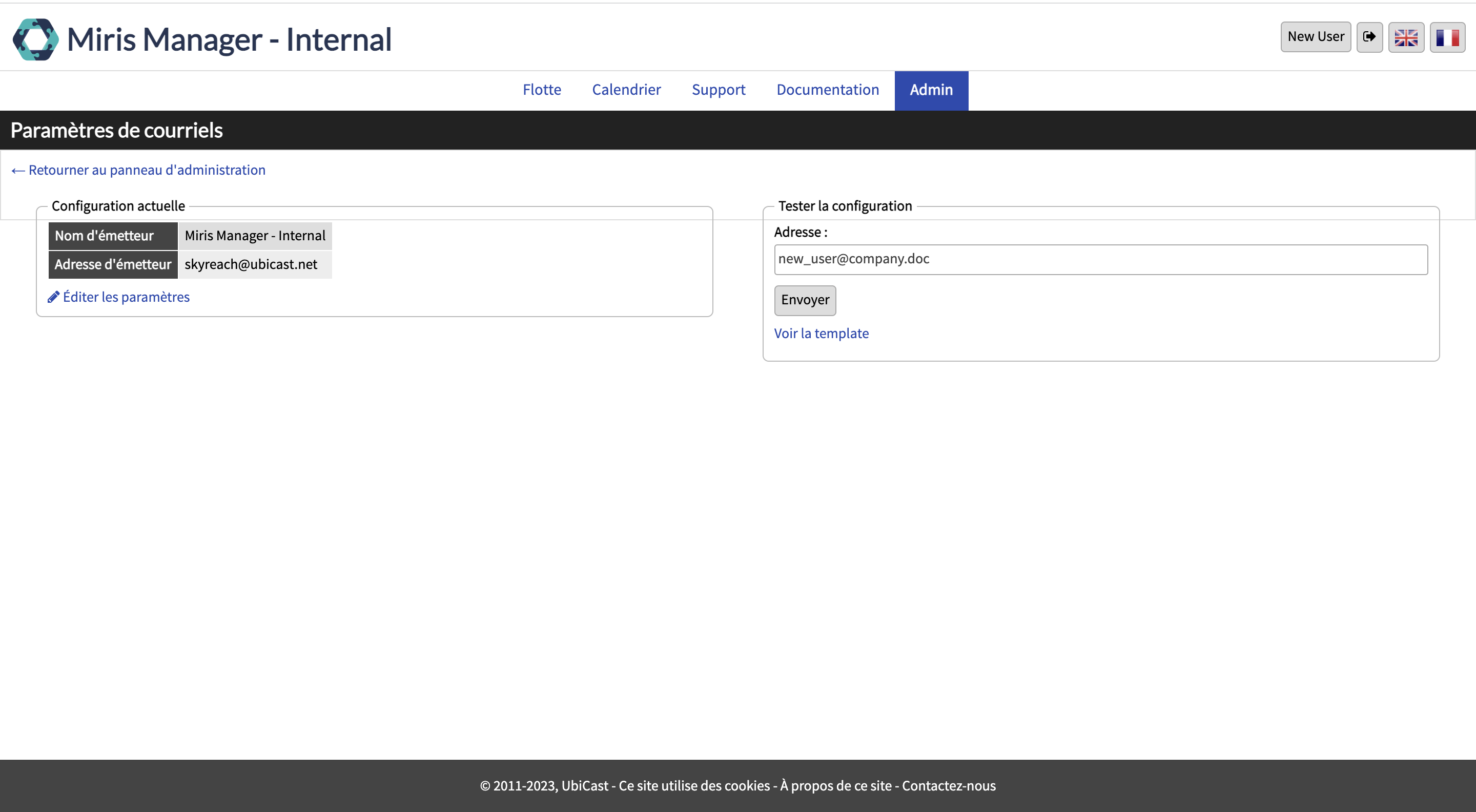Select the skyreach@ubicast.net address cell
Image resolution: width=1476 pixels, height=812 pixels.
255,264
